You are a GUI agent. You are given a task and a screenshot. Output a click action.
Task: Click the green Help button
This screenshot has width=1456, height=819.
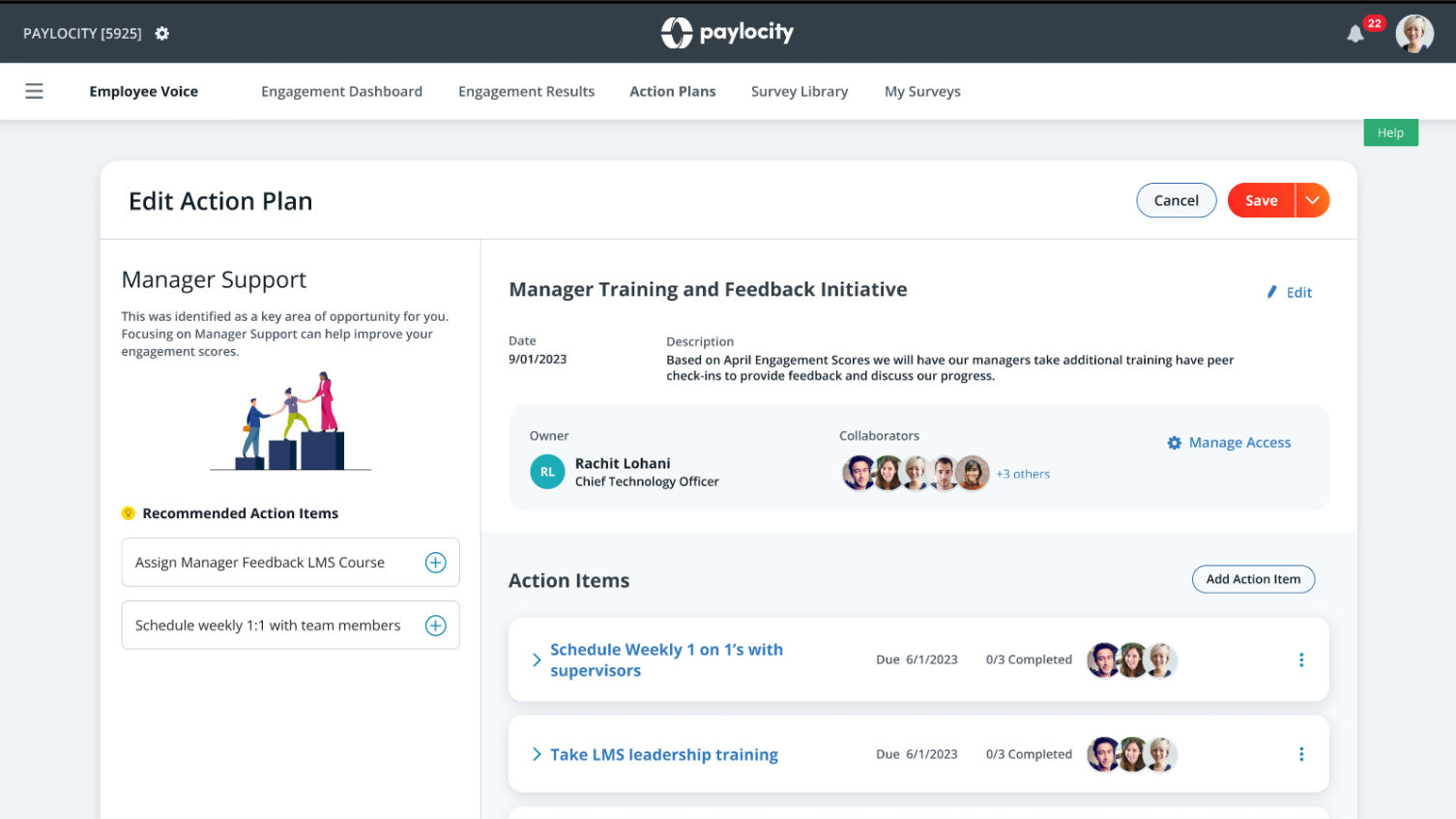[x=1389, y=133]
